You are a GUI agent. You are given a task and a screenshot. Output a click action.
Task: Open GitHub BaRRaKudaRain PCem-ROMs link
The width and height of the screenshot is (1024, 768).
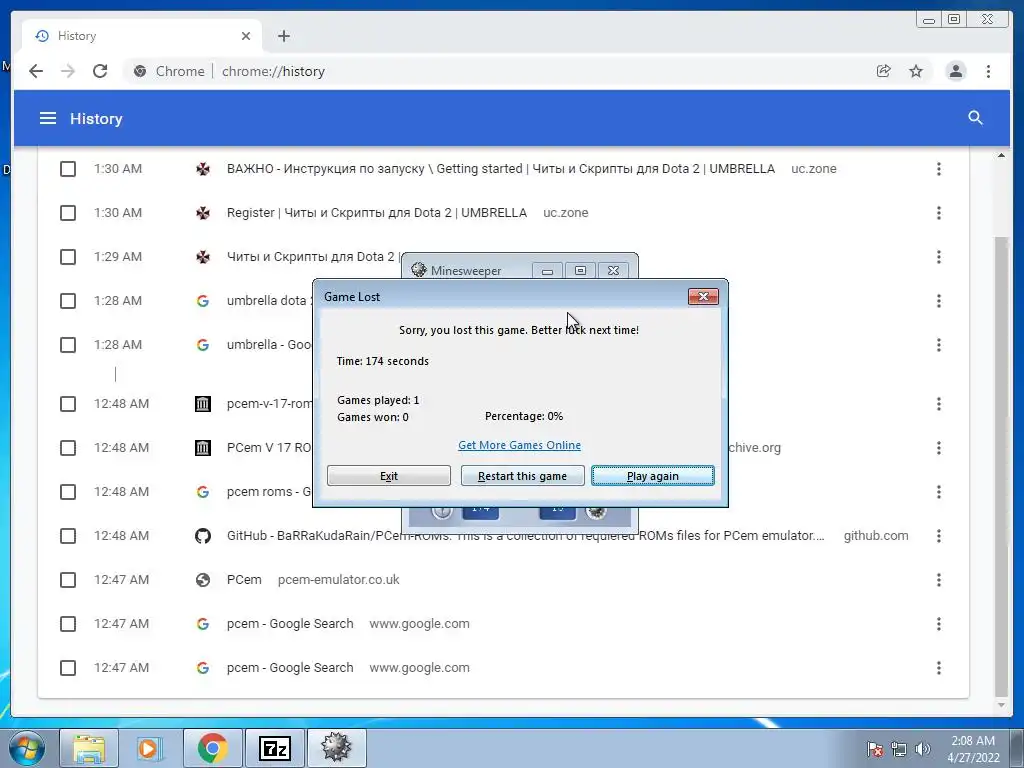[x=526, y=536]
